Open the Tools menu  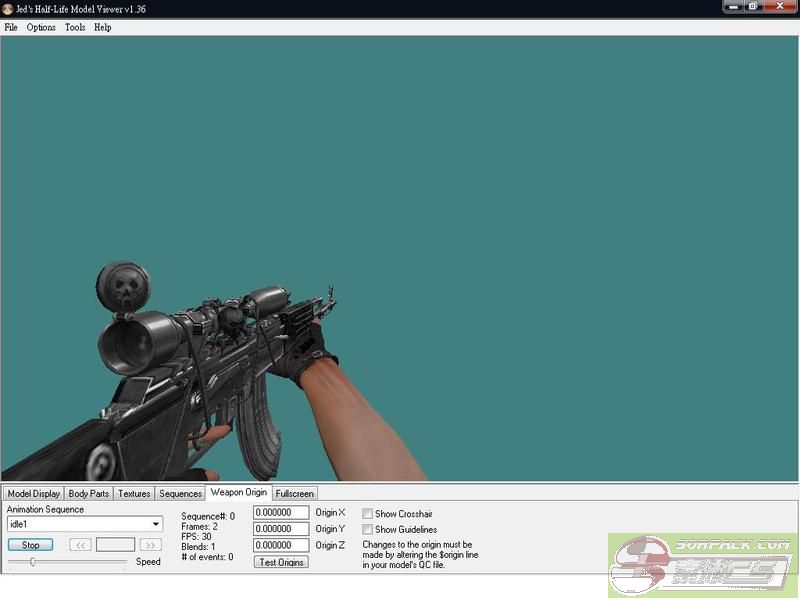coord(75,27)
